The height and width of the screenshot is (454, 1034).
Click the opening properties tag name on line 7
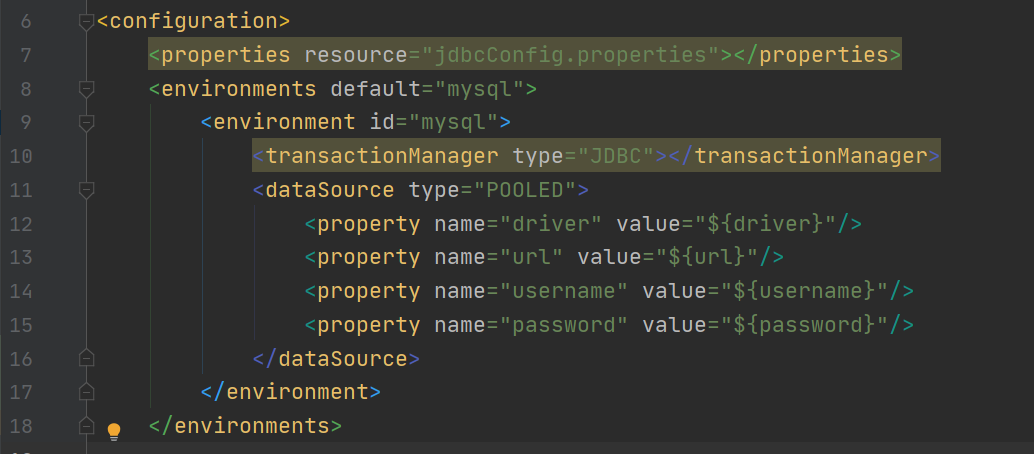[226, 55]
